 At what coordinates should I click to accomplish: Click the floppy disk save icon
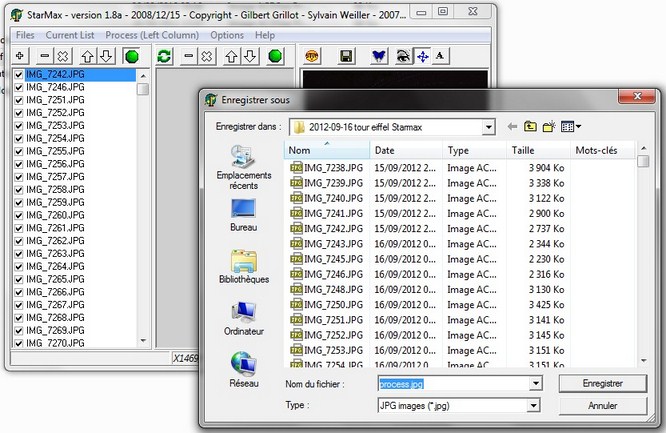point(346,56)
